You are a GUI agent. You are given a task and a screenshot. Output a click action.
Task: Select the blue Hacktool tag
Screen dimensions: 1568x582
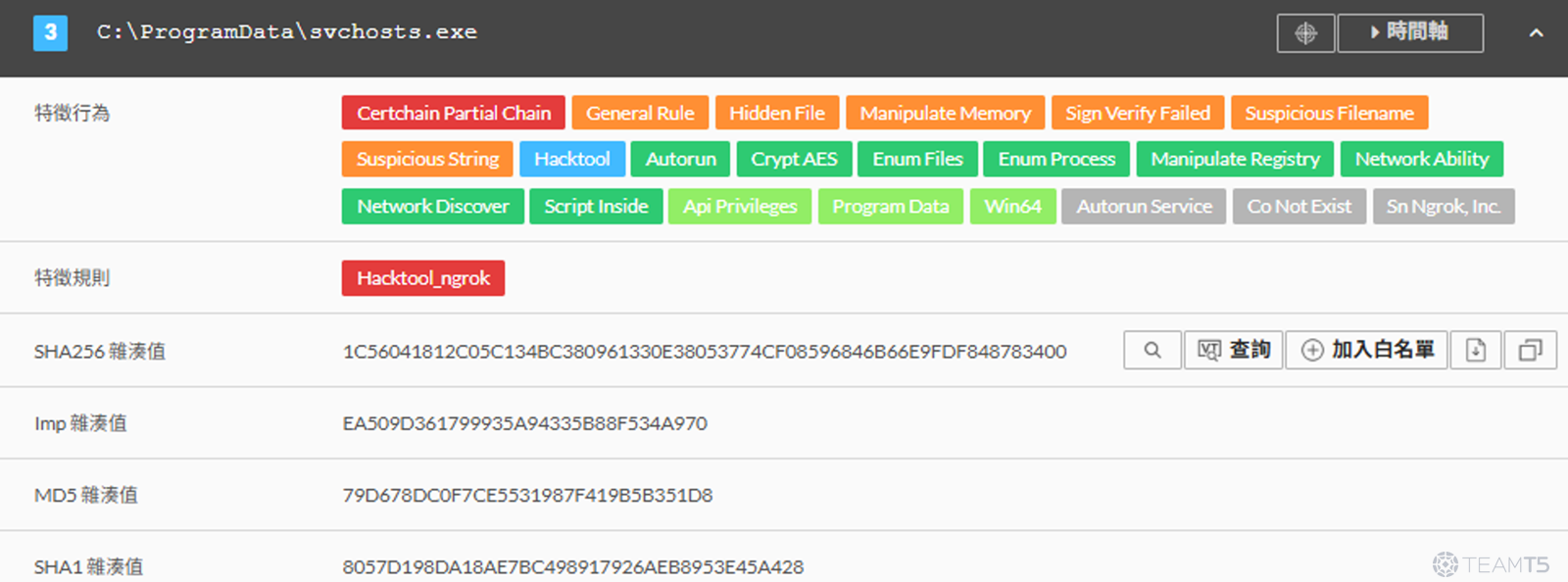tap(571, 159)
